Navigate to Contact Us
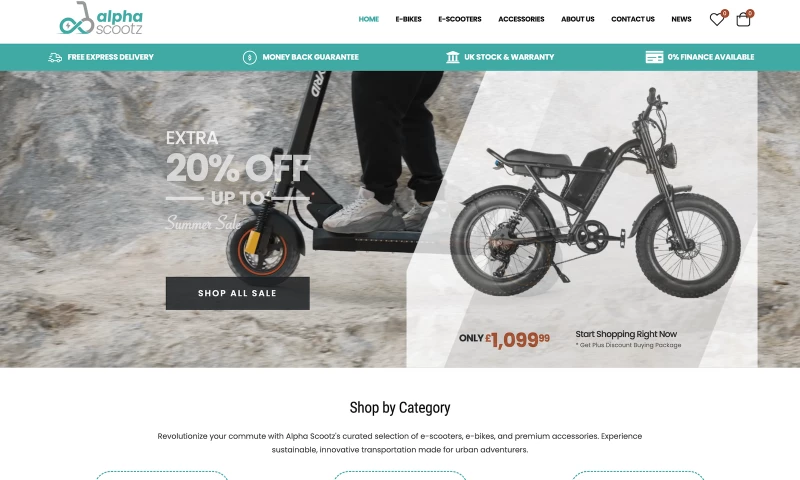 633,19
